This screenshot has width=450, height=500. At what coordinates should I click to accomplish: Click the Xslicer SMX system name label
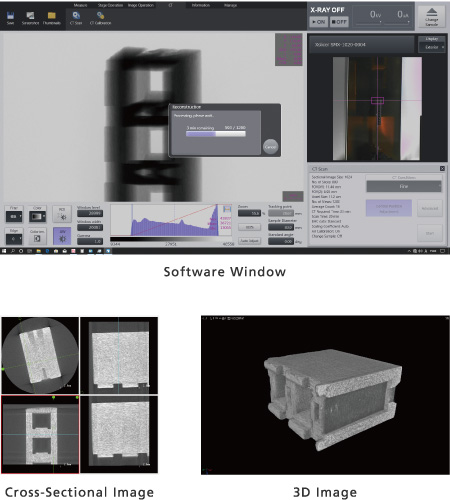(x=340, y=44)
